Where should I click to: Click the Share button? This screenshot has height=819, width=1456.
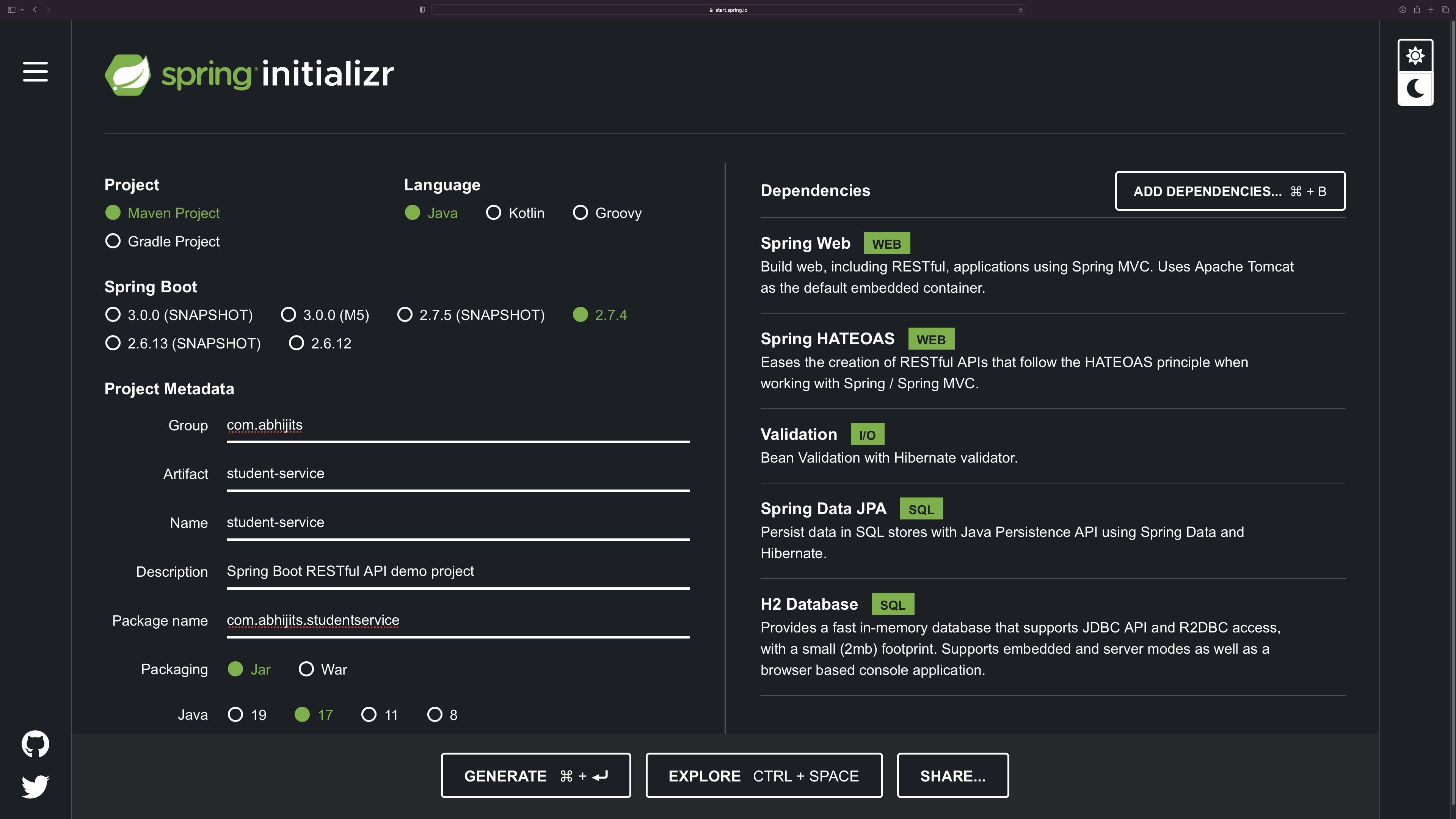[x=953, y=775]
